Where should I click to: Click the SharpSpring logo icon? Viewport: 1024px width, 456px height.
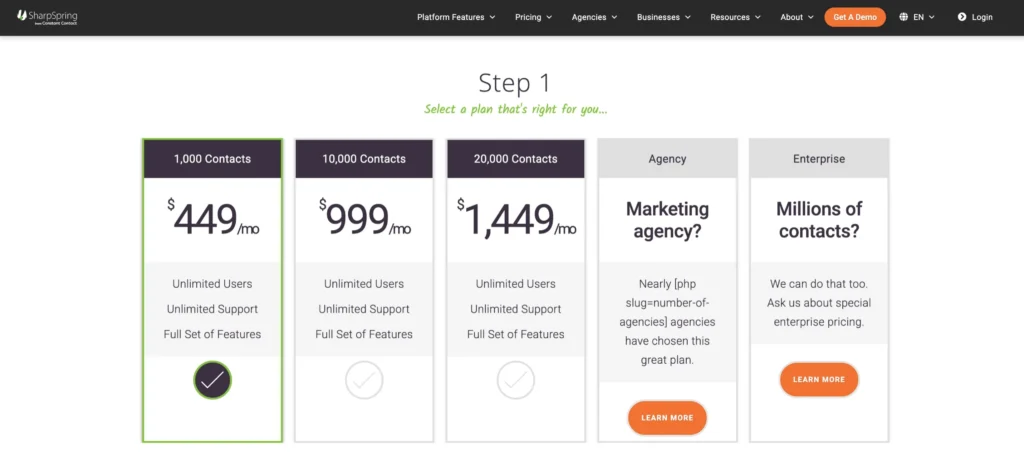[x=22, y=16]
